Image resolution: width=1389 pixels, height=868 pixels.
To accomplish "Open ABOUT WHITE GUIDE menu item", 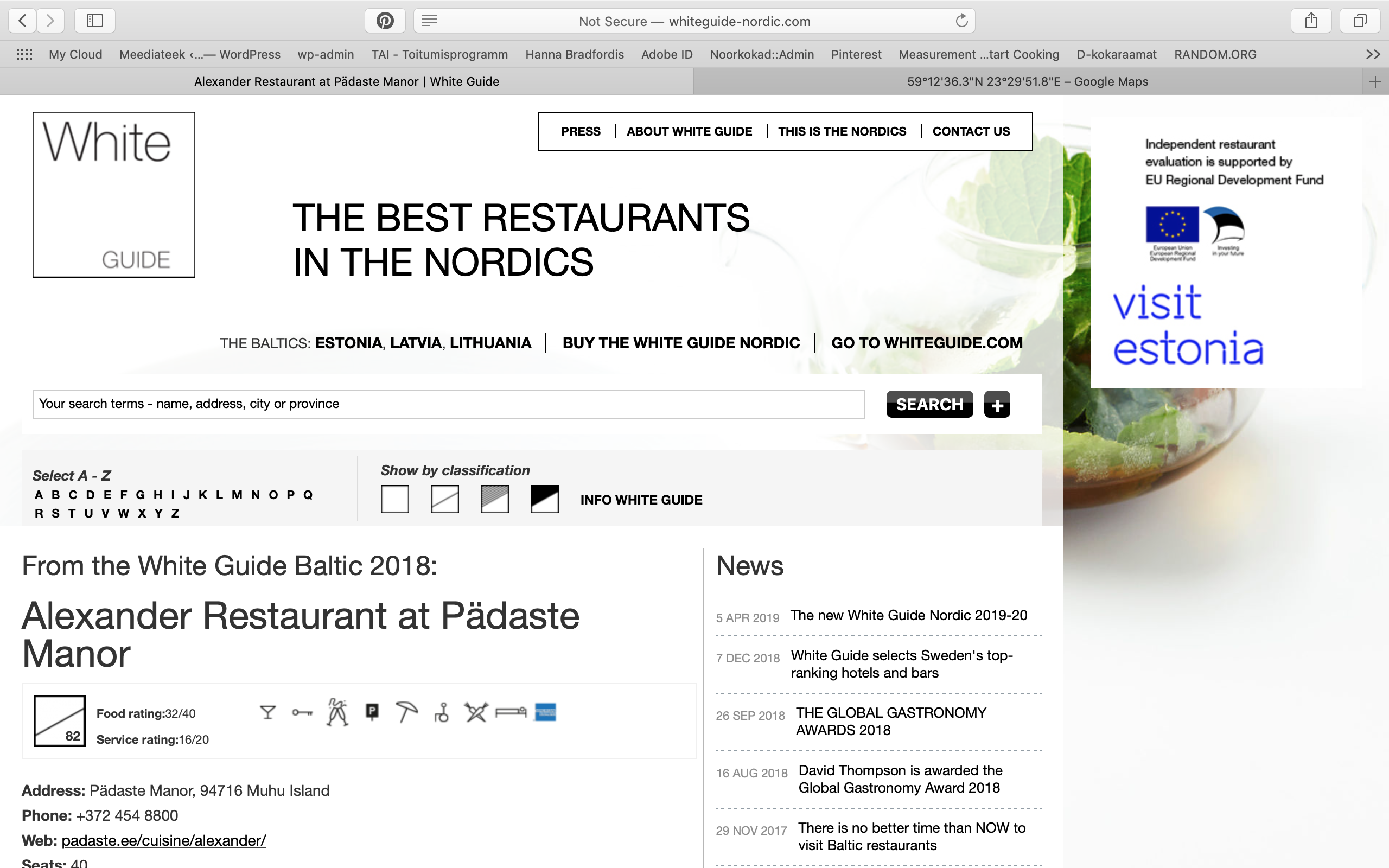I will pos(689,131).
